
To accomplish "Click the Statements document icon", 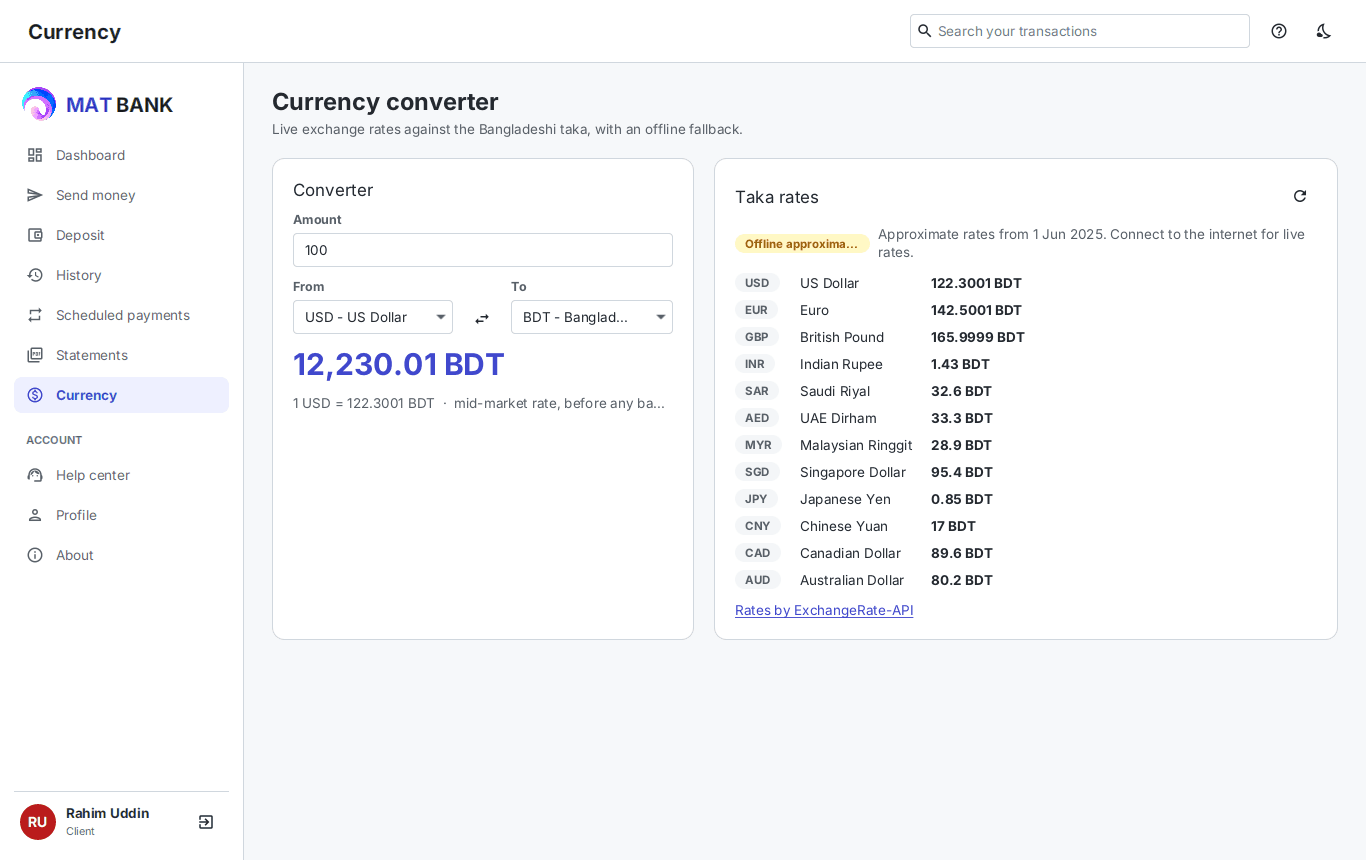I will 35,355.
